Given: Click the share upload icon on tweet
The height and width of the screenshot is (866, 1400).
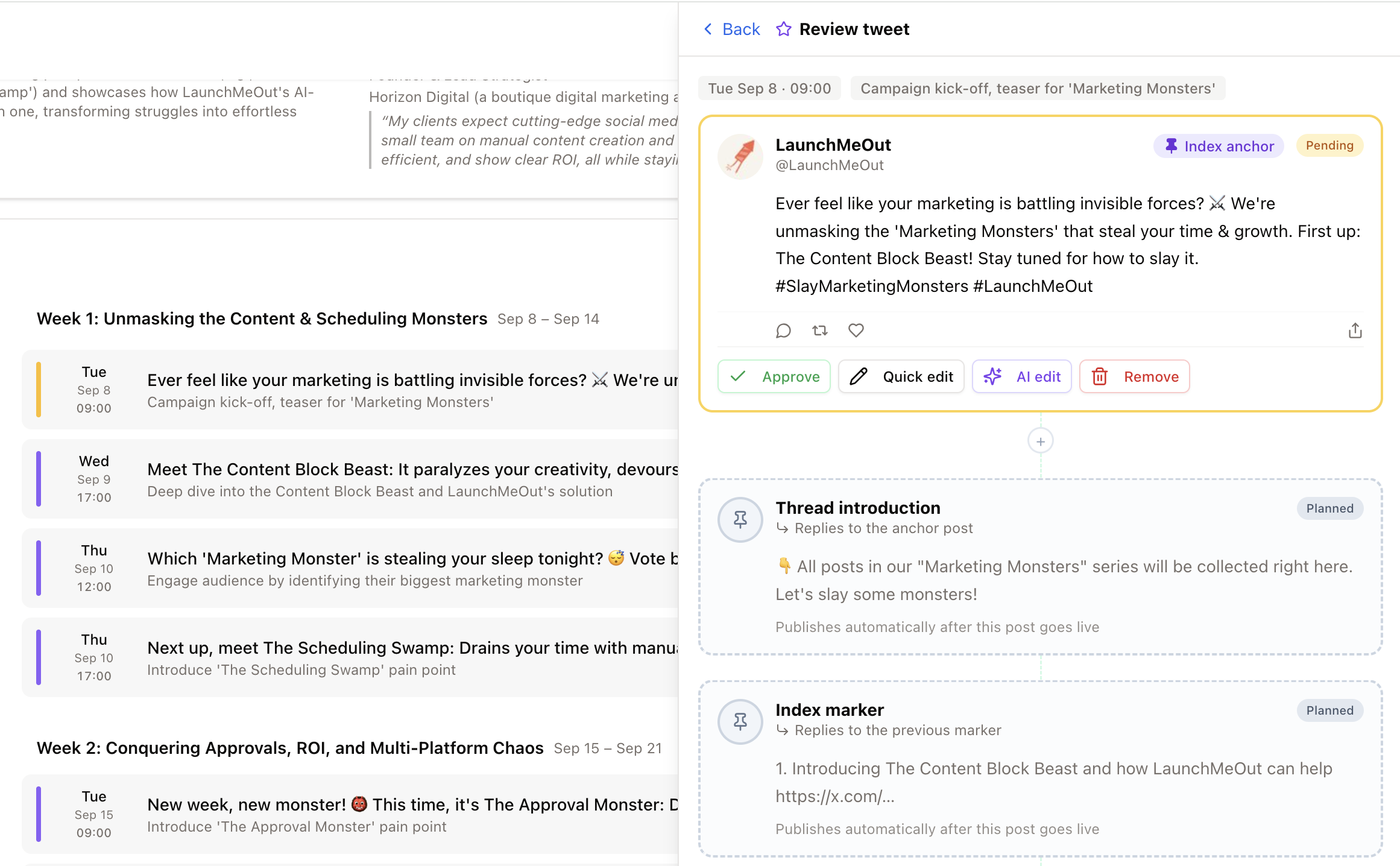Looking at the screenshot, I should coord(1355,330).
